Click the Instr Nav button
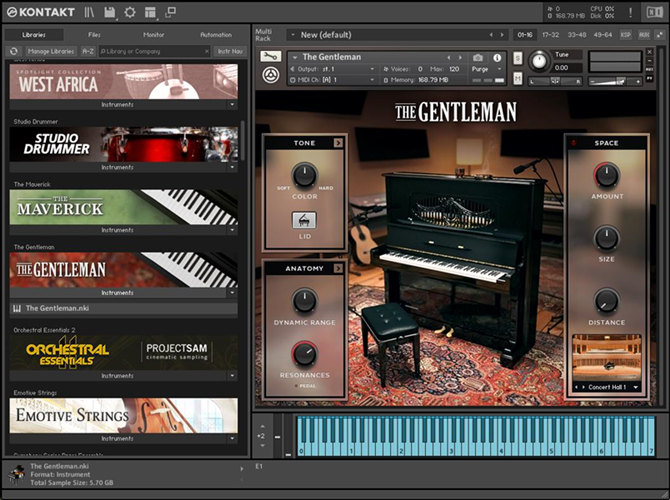 tap(228, 50)
